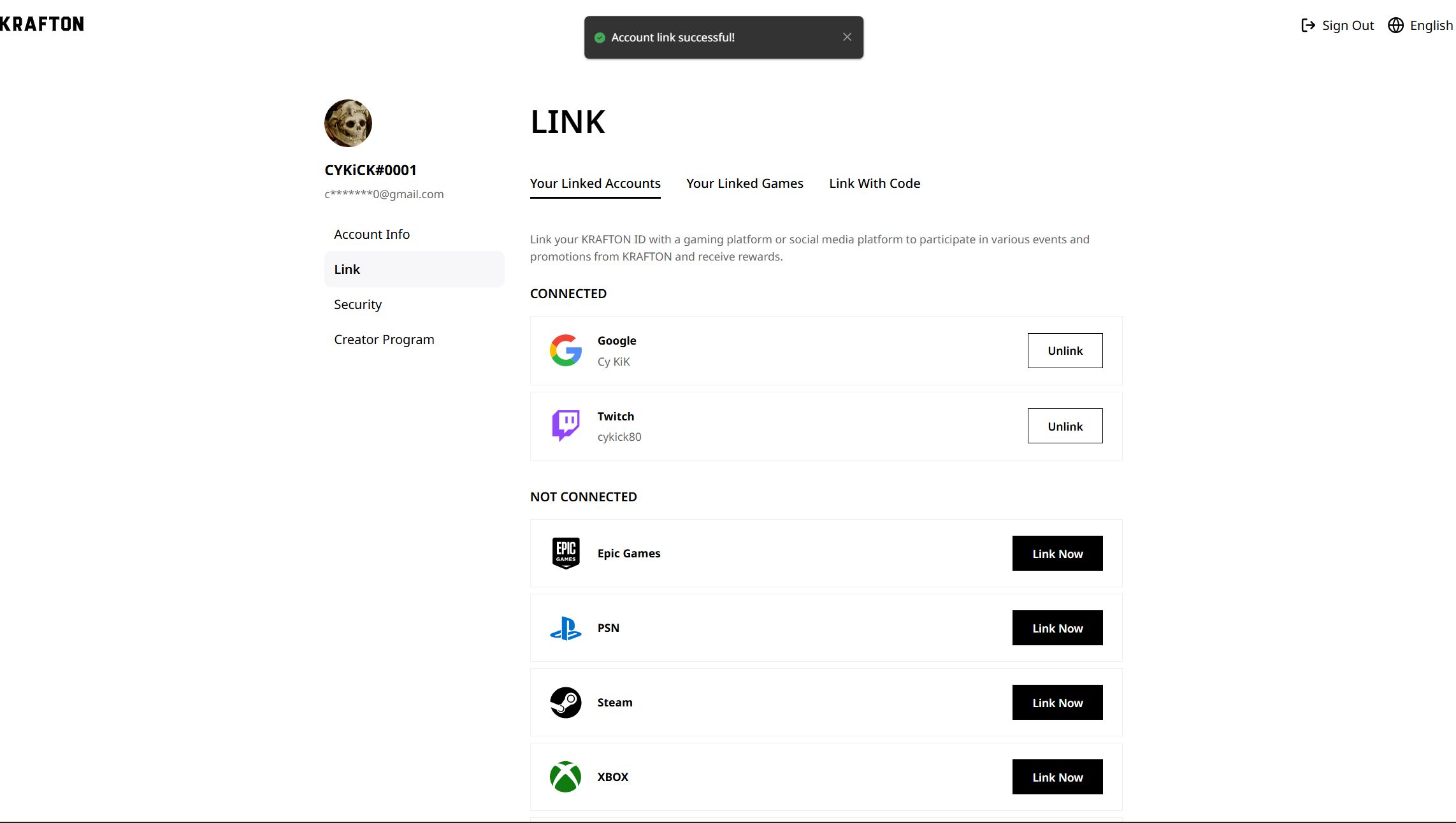Open the Link With Code tab

point(874,183)
